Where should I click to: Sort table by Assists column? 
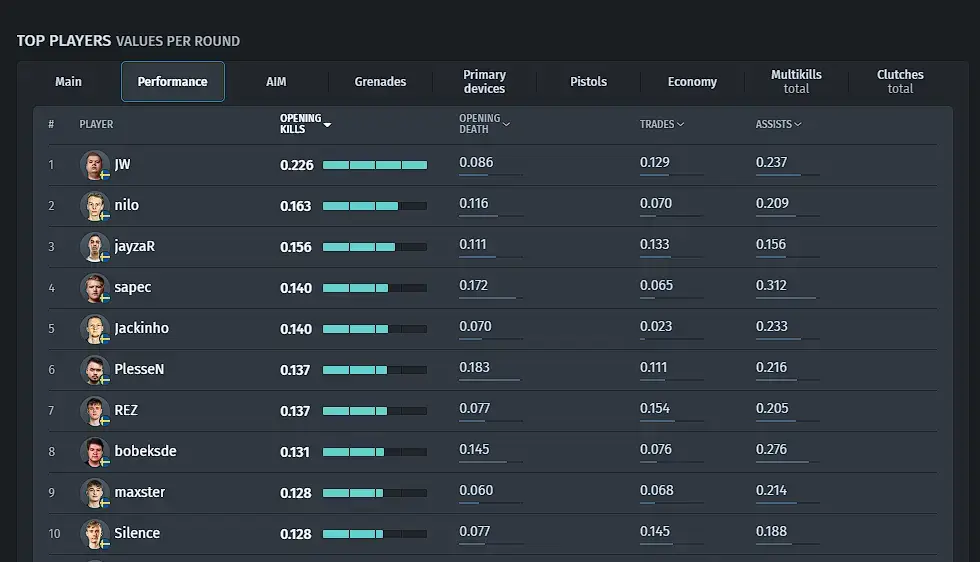pos(778,124)
